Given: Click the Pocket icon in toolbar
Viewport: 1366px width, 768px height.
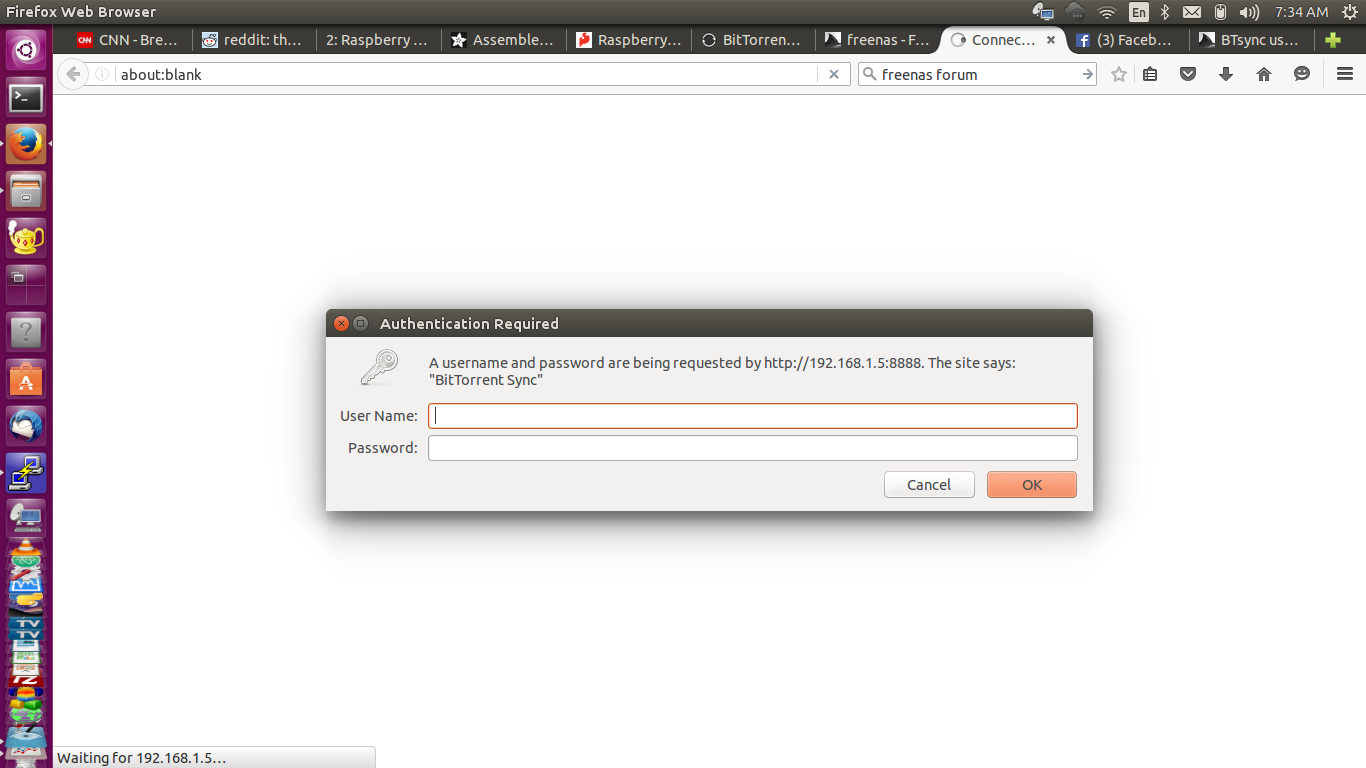Looking at the screenshot, I should click(1188, 74).
